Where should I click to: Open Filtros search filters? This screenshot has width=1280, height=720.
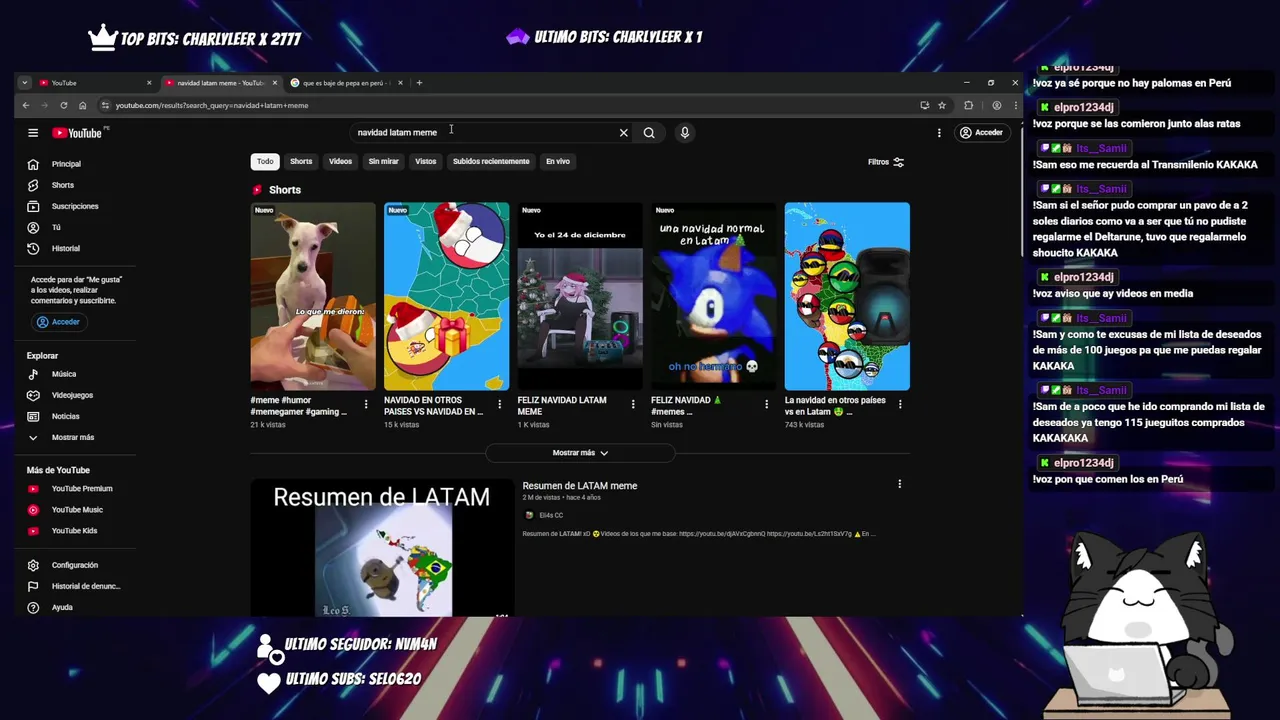click(x=886, y=162)
